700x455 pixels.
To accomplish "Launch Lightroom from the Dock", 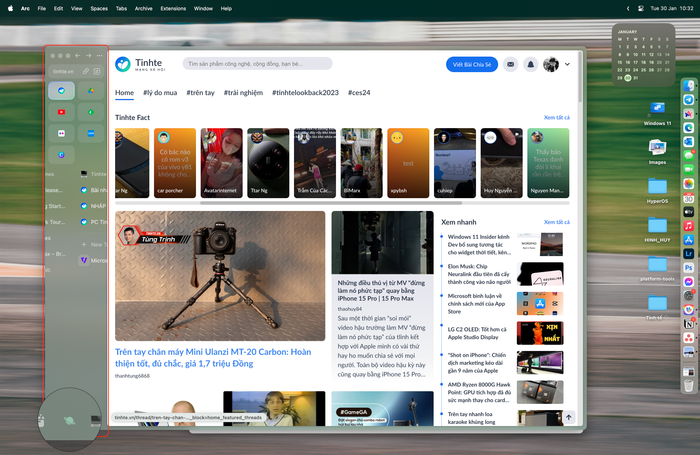I will pos(688,254).
